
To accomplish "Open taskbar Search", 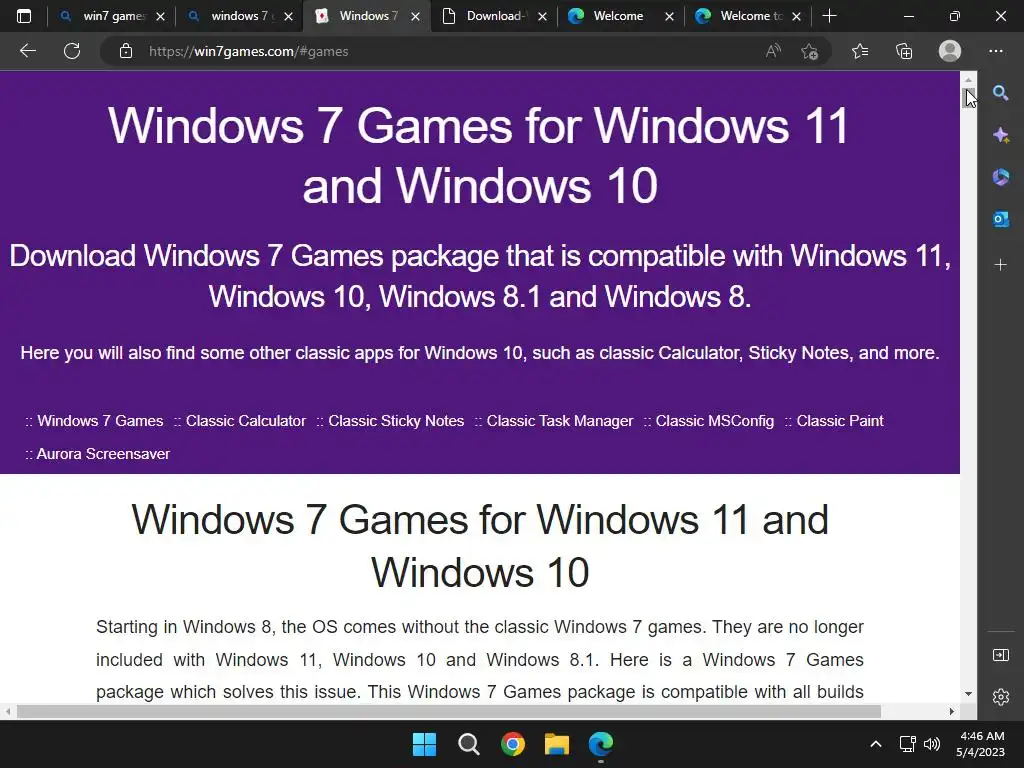I will [x=469, y=744].
